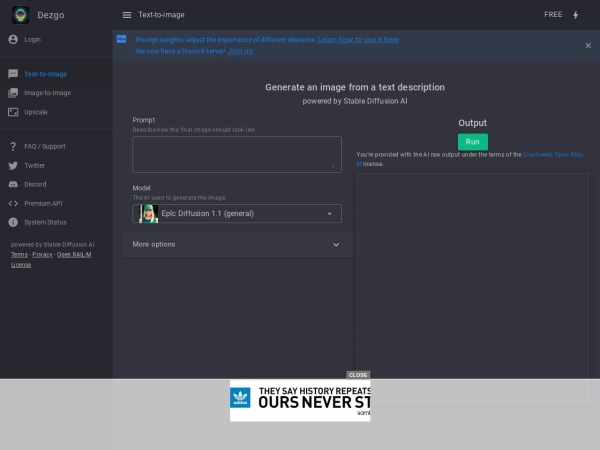Open the Terms link in footer

point(19,255)
